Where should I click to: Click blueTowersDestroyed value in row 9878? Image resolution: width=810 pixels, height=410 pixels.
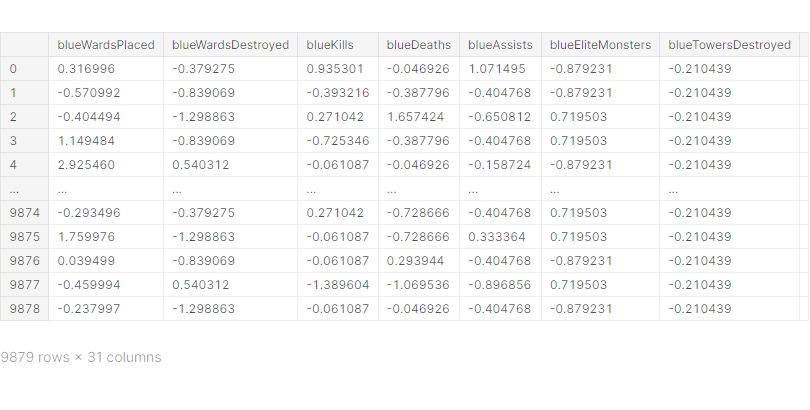[x=700, y=309]
